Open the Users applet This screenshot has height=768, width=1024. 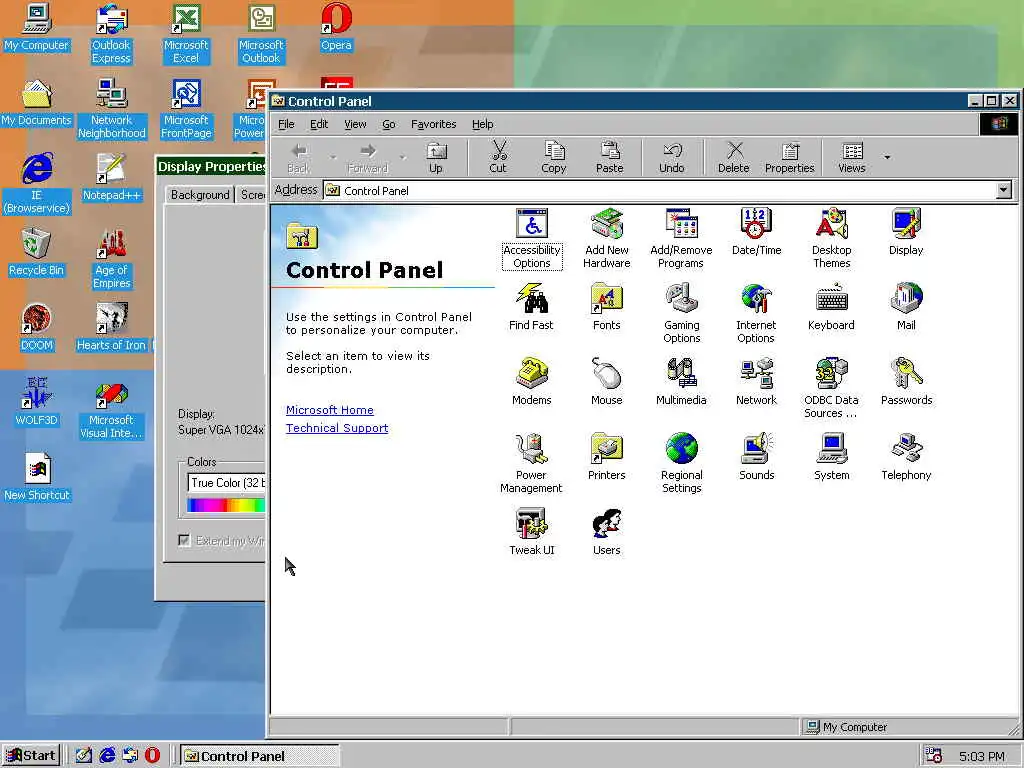tap(607, 532)
